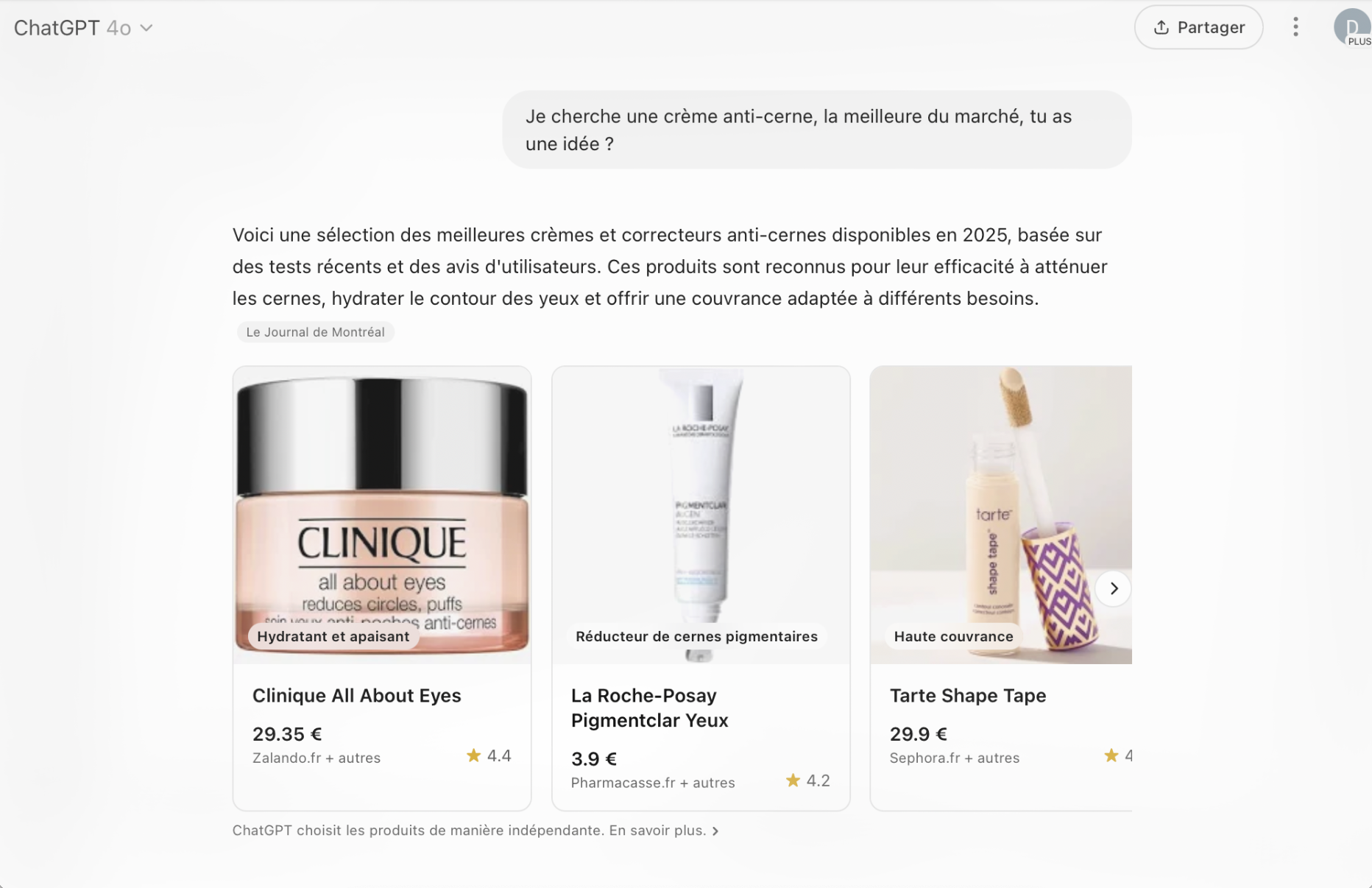Open the Tarte Shape Tape product image
Image resolution: width=1372 pixels, height=888 pixels.
click(x=1001, y=515)
